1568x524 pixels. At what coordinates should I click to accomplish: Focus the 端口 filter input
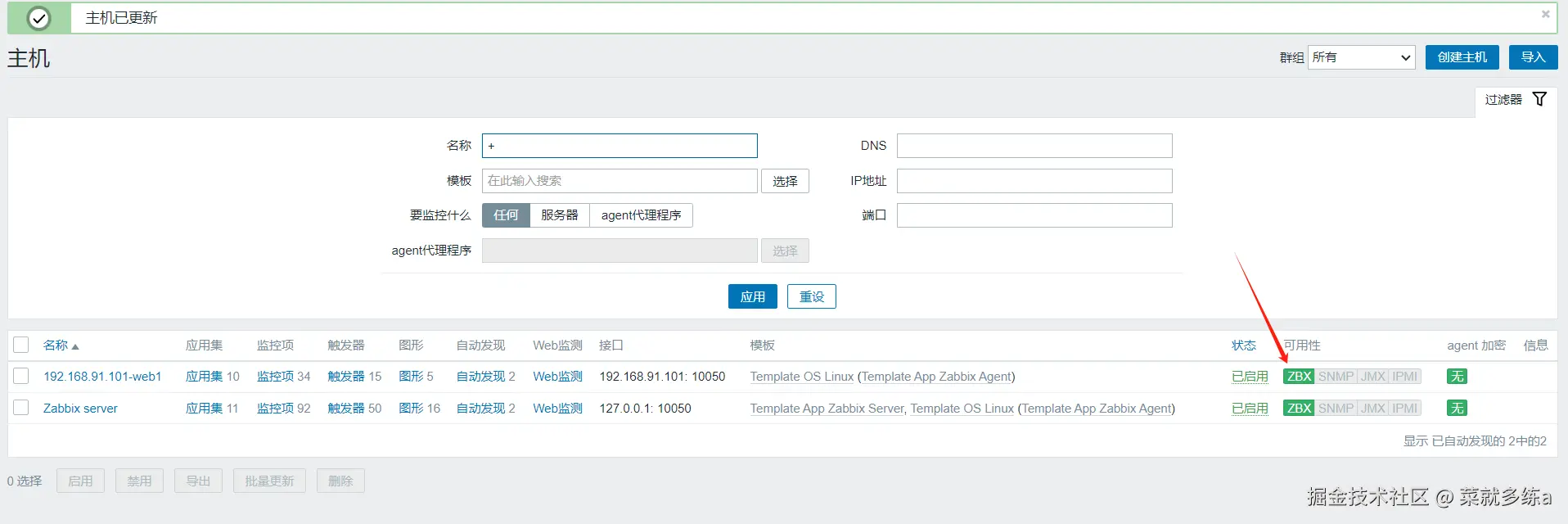1034,215
